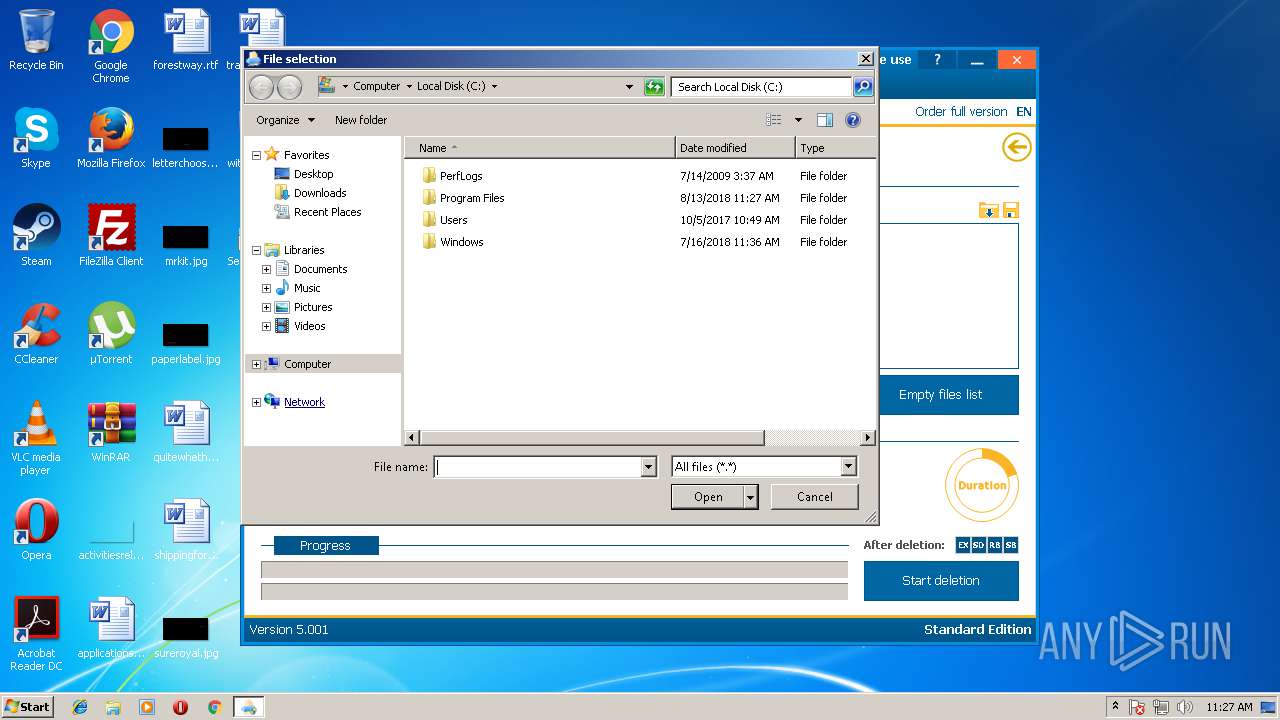The height and width of the screenshot is (720, 1280).
Task: Open Google Chrome desktop shortcut
Action: point(111,46)
